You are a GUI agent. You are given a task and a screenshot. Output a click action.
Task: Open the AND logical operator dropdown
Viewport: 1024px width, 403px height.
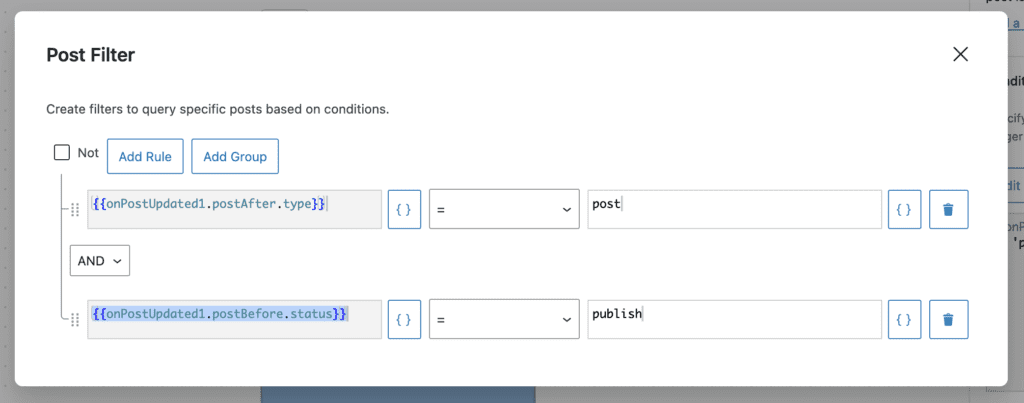point(100,260)
